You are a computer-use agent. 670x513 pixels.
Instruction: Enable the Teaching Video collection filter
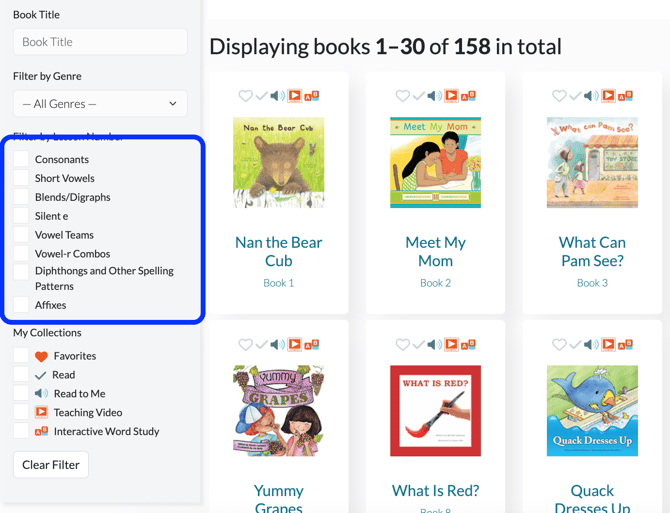click(x=21, y=412)
